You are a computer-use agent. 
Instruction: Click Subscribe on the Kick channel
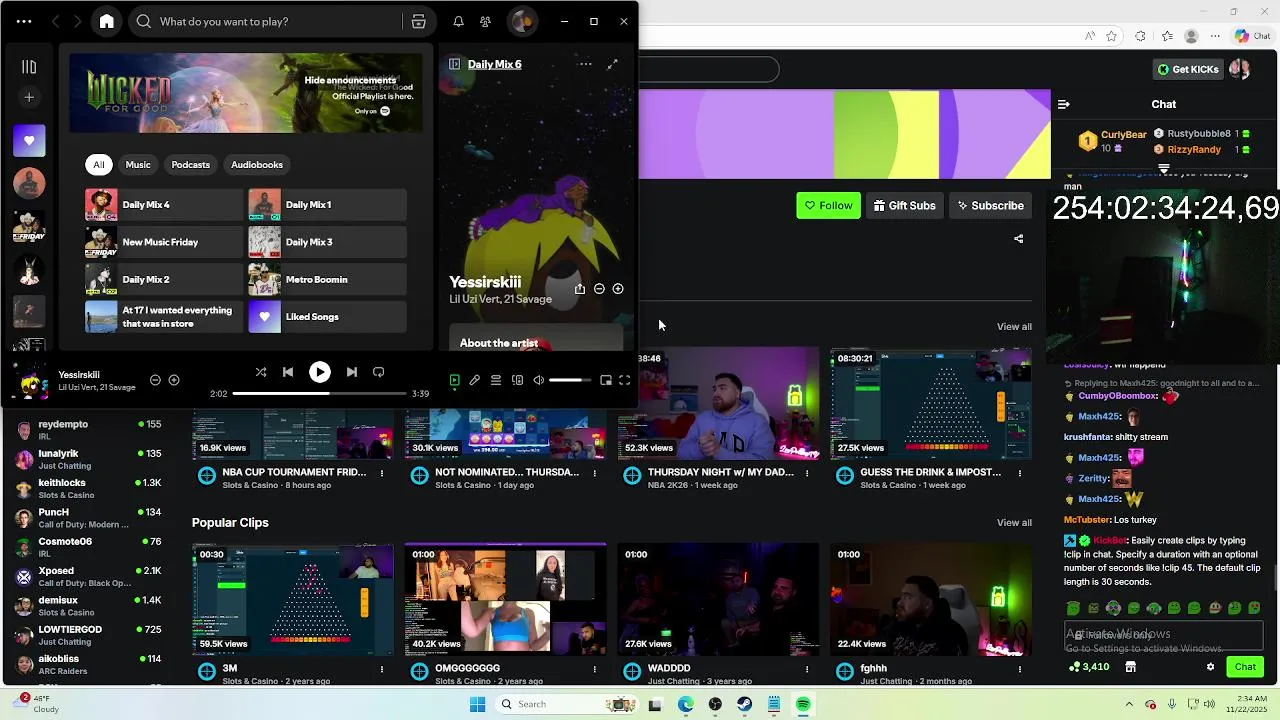[990, 205]
